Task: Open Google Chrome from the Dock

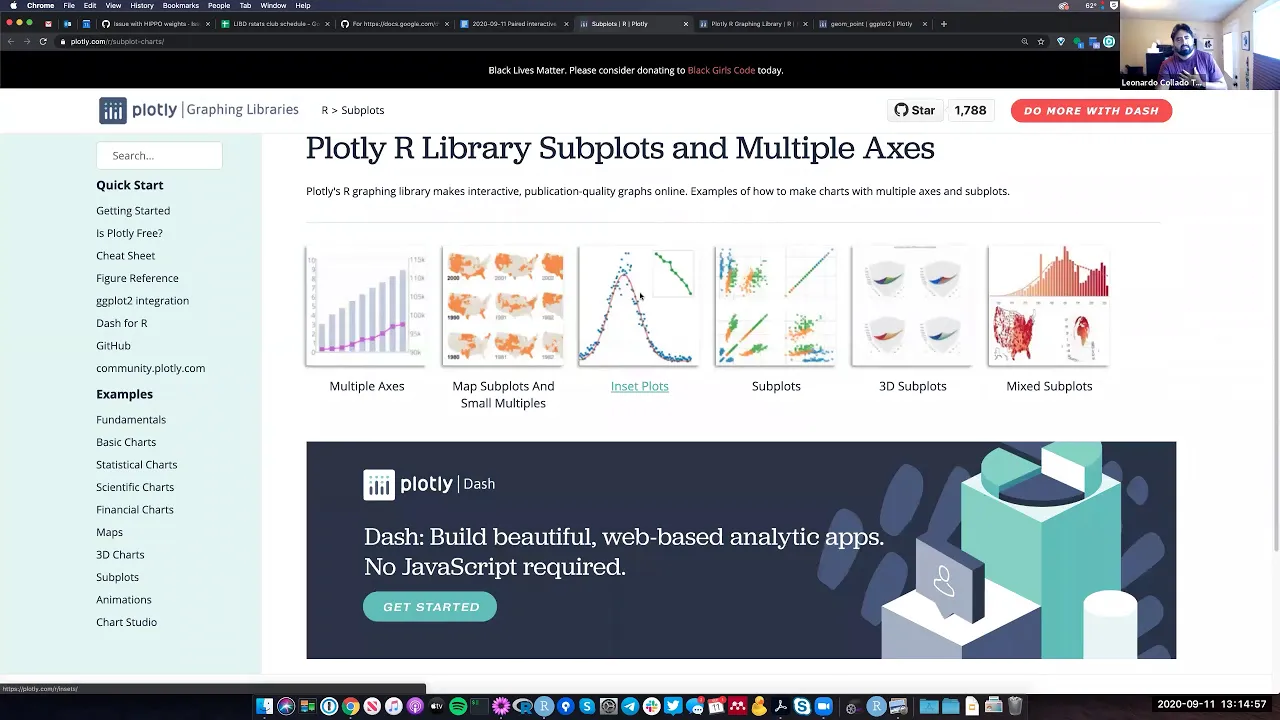Action: coord(350,706)
